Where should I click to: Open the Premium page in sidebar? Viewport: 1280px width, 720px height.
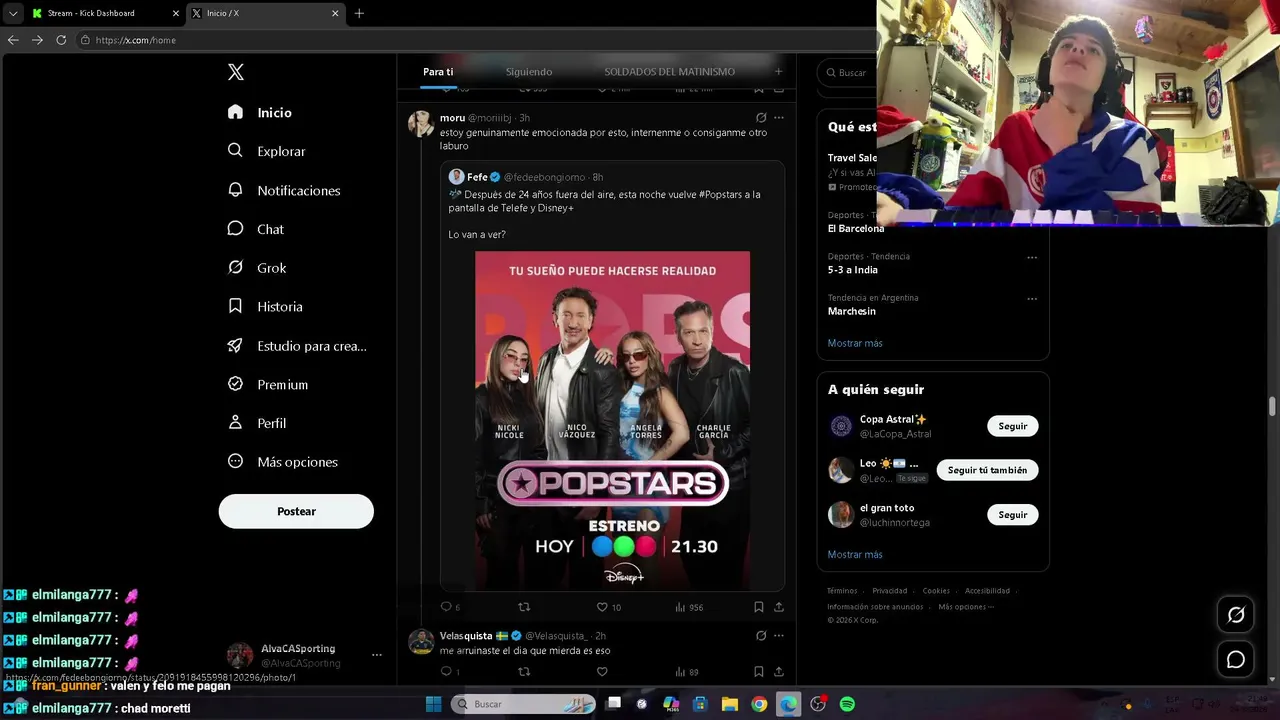pyautogui.click(x=268, y=384)
